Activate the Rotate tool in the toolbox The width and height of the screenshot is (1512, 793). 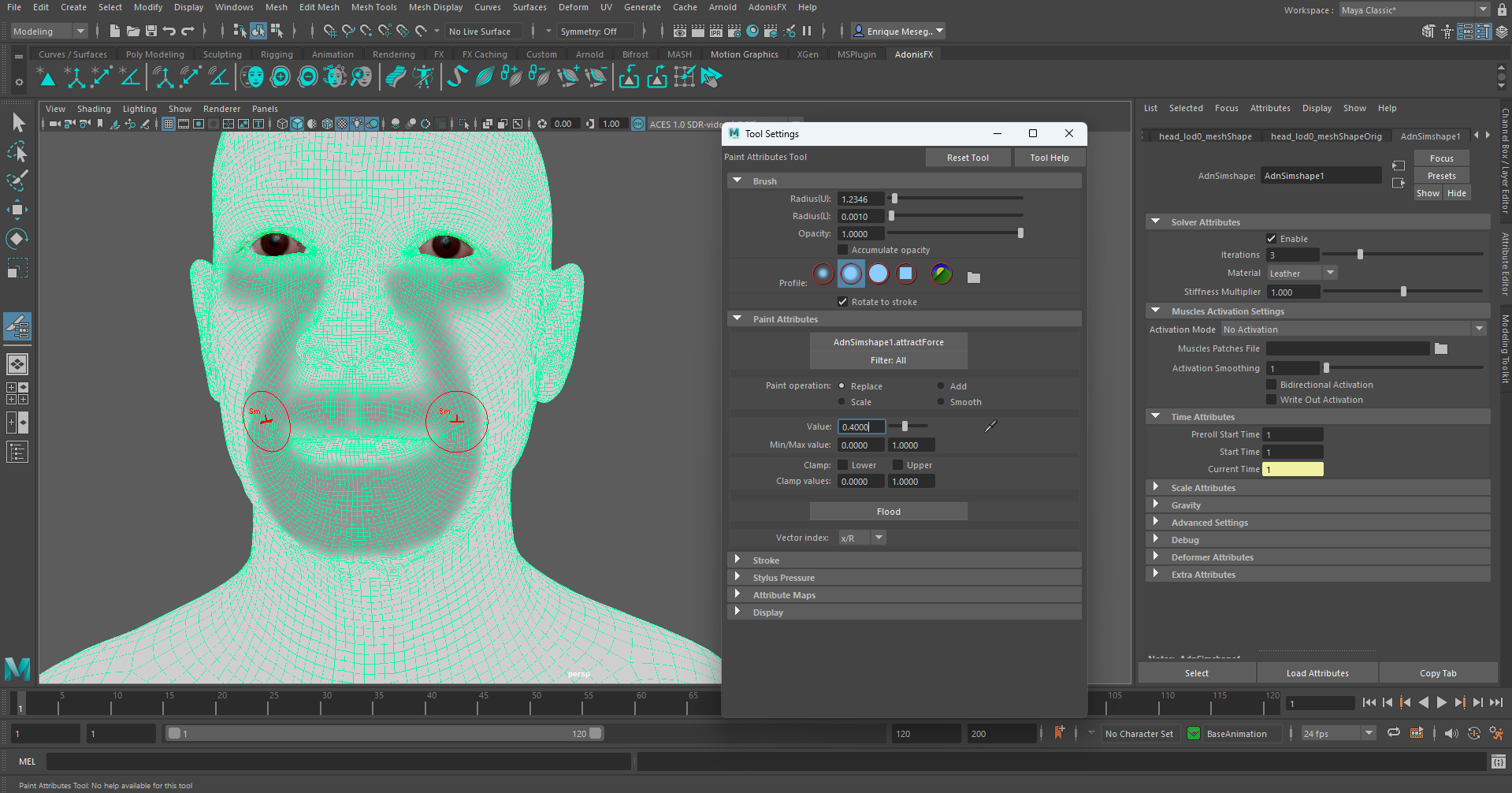pyautogui.click(x=17, y=239)
